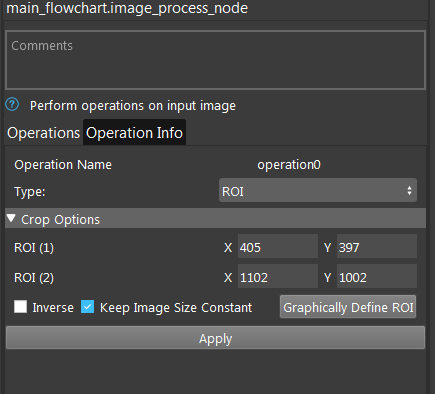Viewport: 435px width, 394px height.
Task: Click into the Comments text box
Action: tap(215, 60)
